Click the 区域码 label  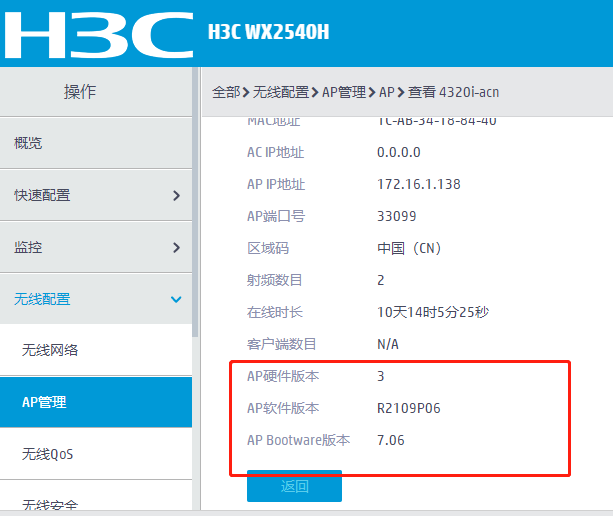268,248
